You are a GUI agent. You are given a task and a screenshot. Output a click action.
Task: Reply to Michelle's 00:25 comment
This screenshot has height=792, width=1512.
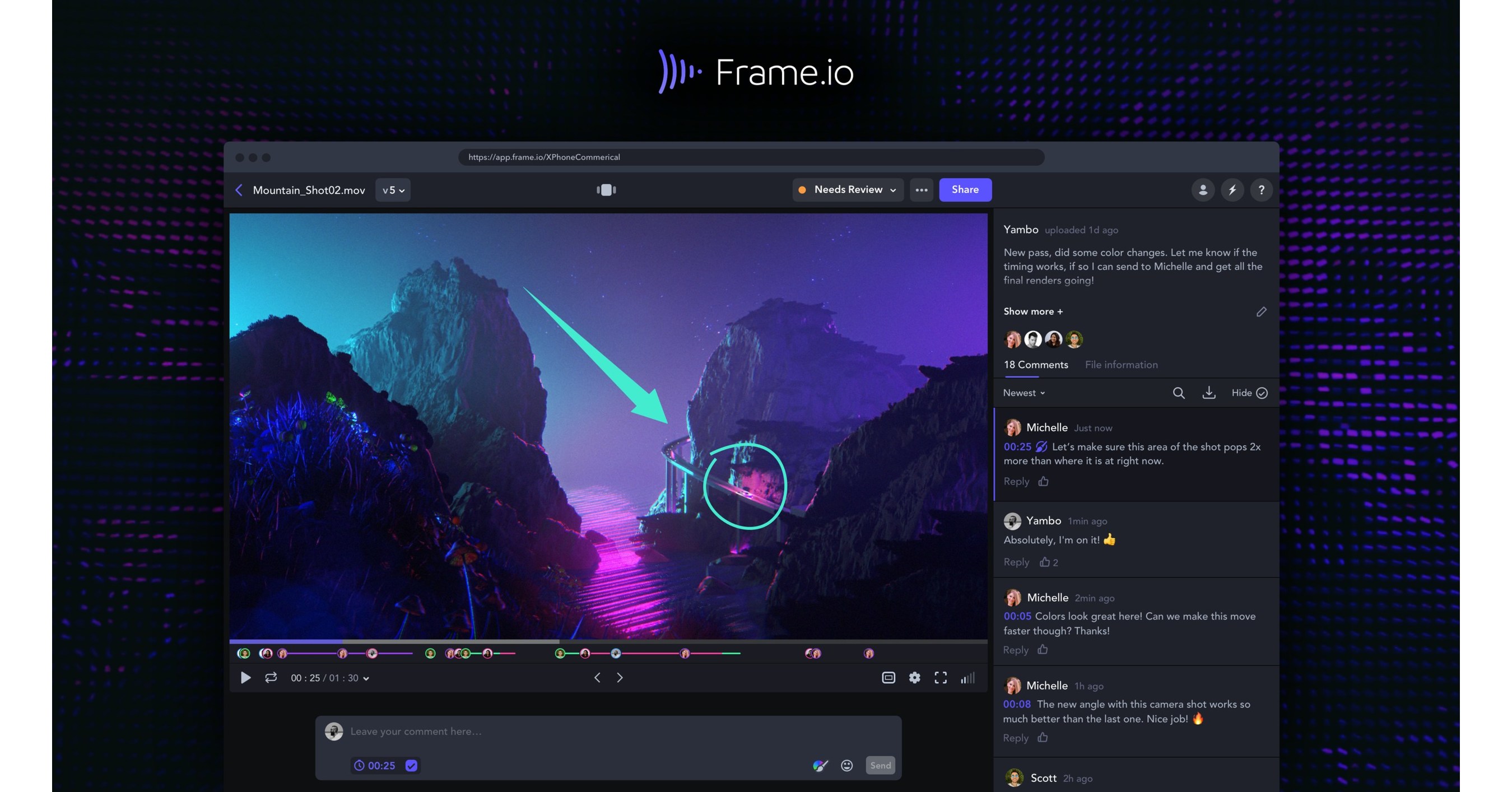click(x=1016, y=481)
